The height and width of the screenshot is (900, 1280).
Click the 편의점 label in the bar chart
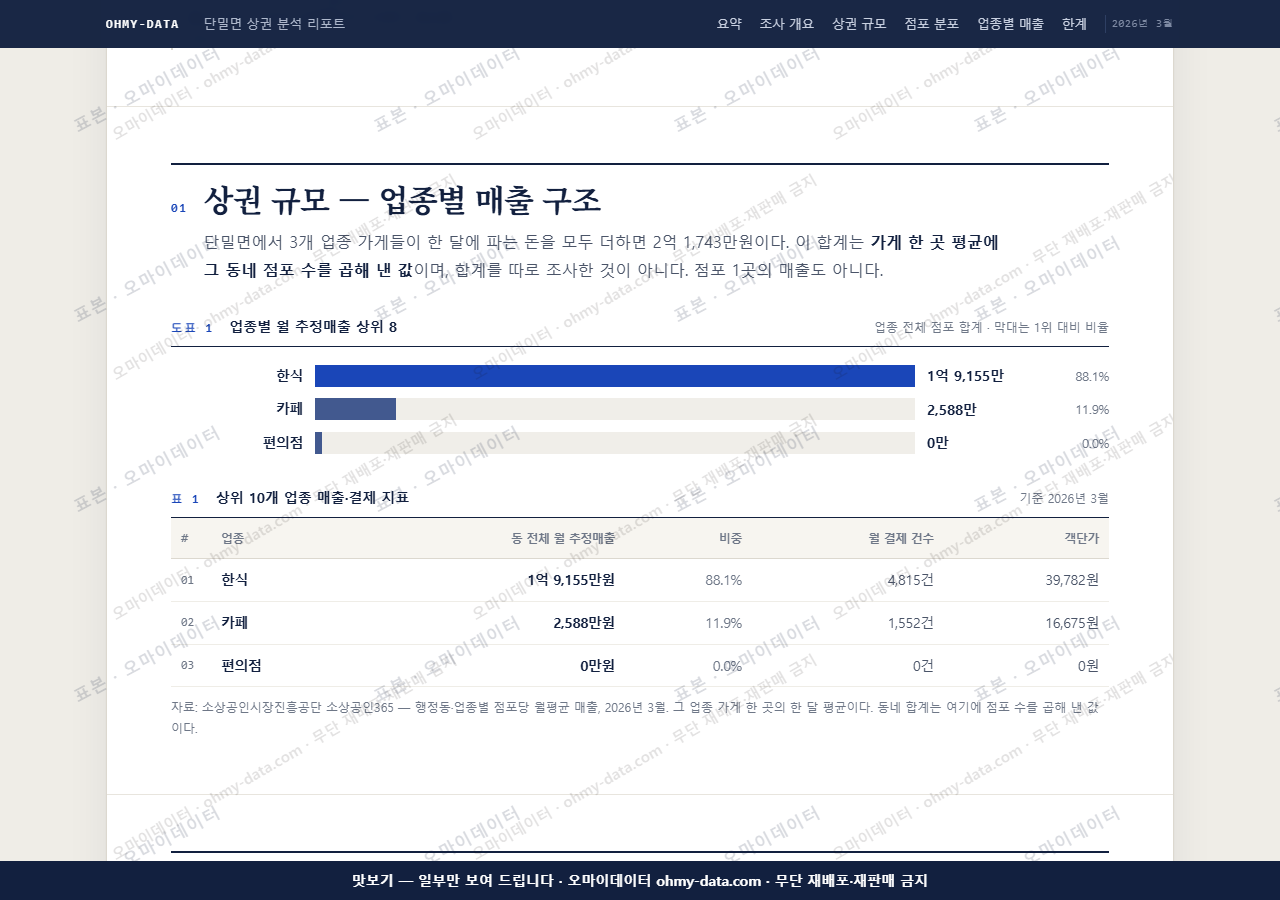tap(283, 443)
